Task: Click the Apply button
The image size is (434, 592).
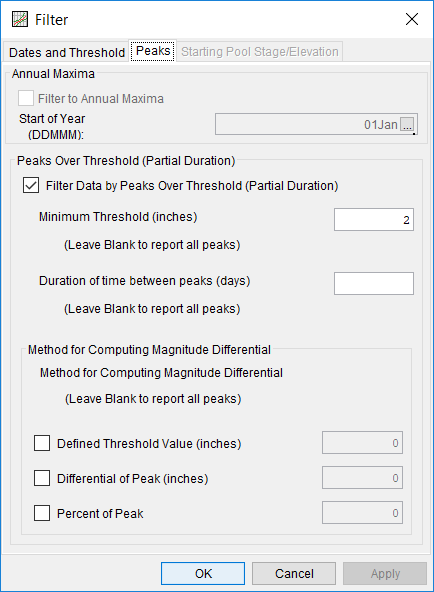Action: pyautogui.click(x=385, y=574)
